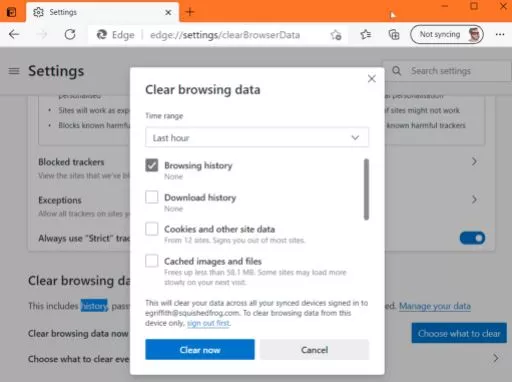The width and height of the screenshot is (512, 382).
Task: Click the edge://settings address bar URL
Action: (x=225, y=35)
